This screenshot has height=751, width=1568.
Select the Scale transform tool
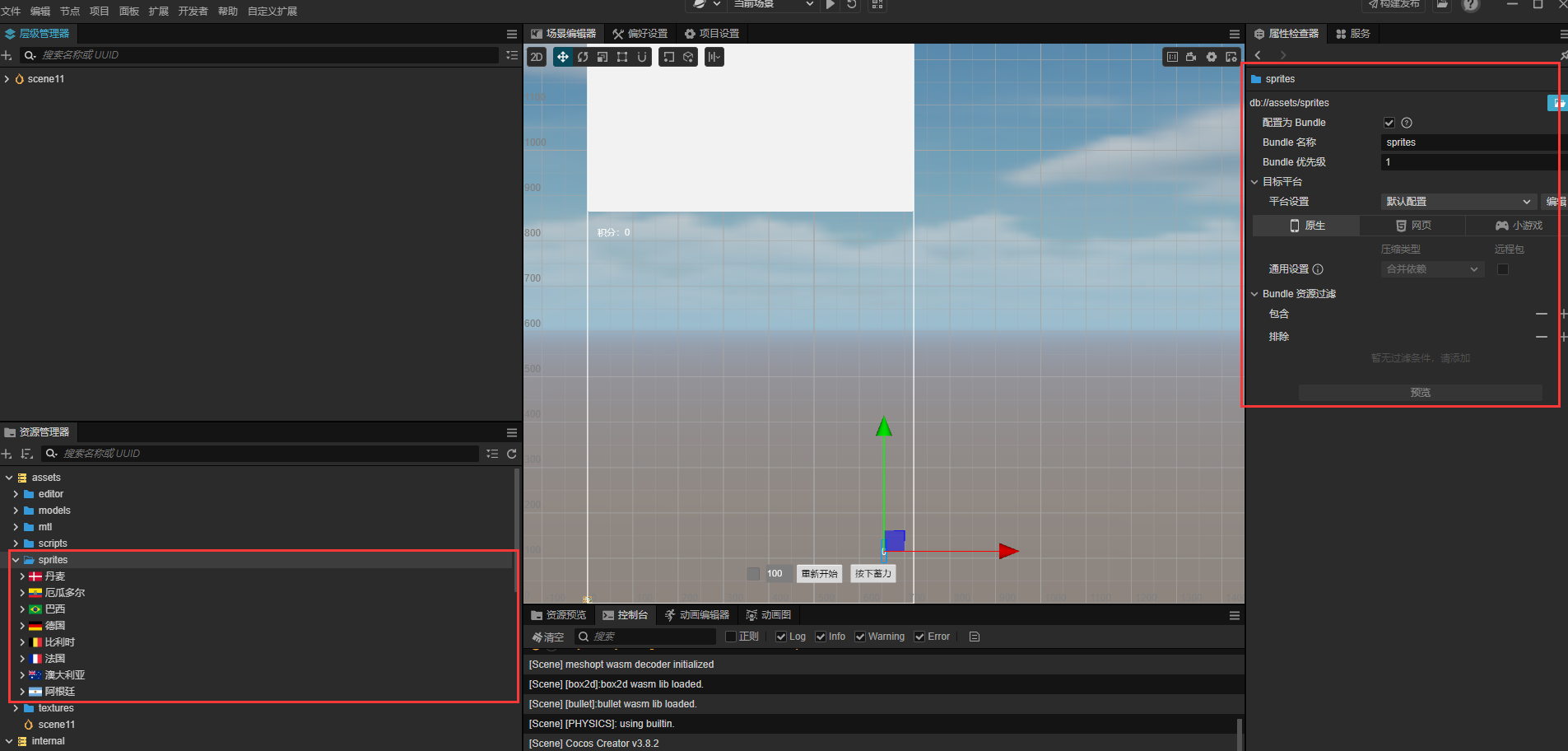(603, 57)
